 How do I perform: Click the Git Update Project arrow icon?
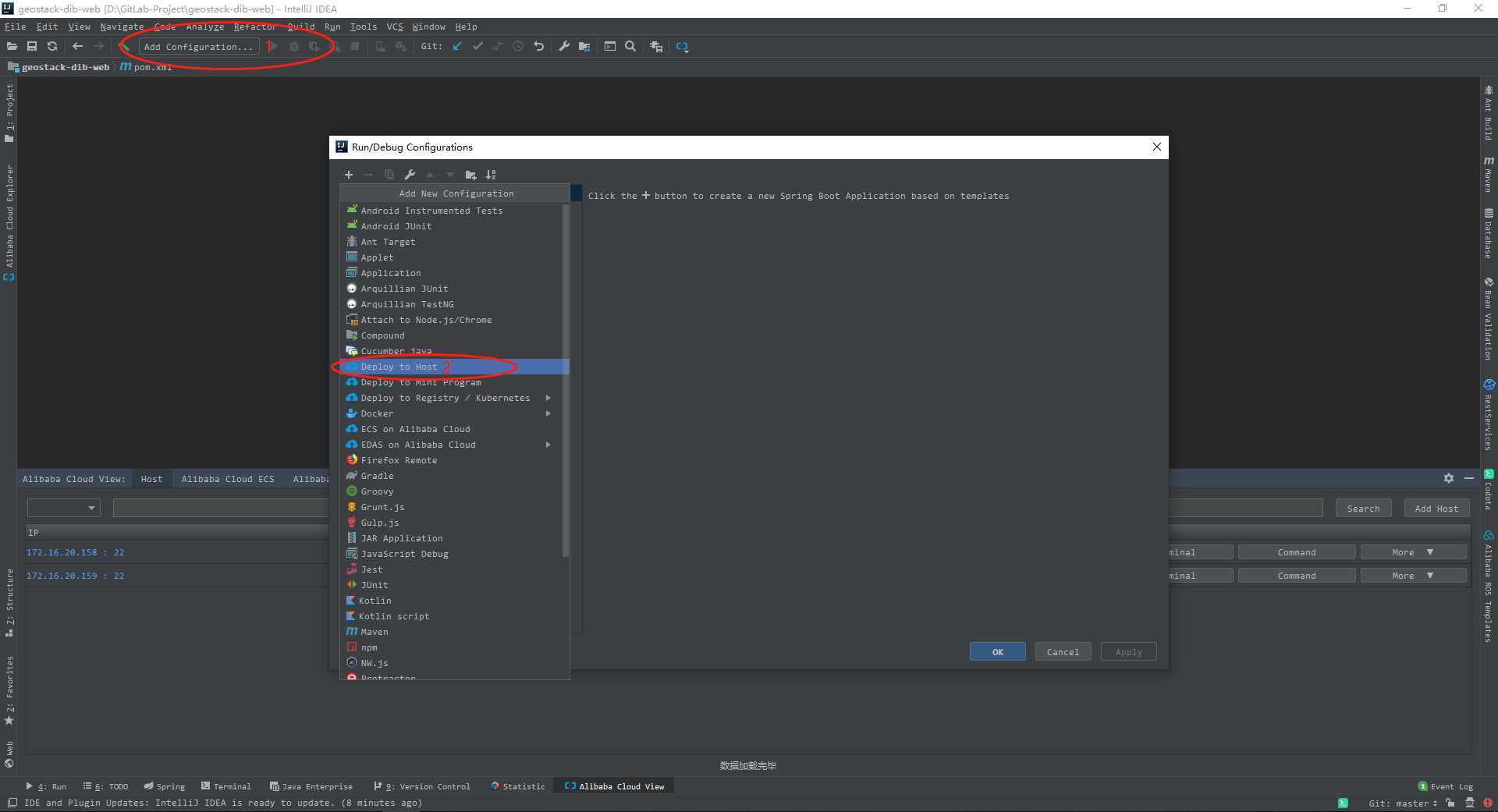coord(457,47)
